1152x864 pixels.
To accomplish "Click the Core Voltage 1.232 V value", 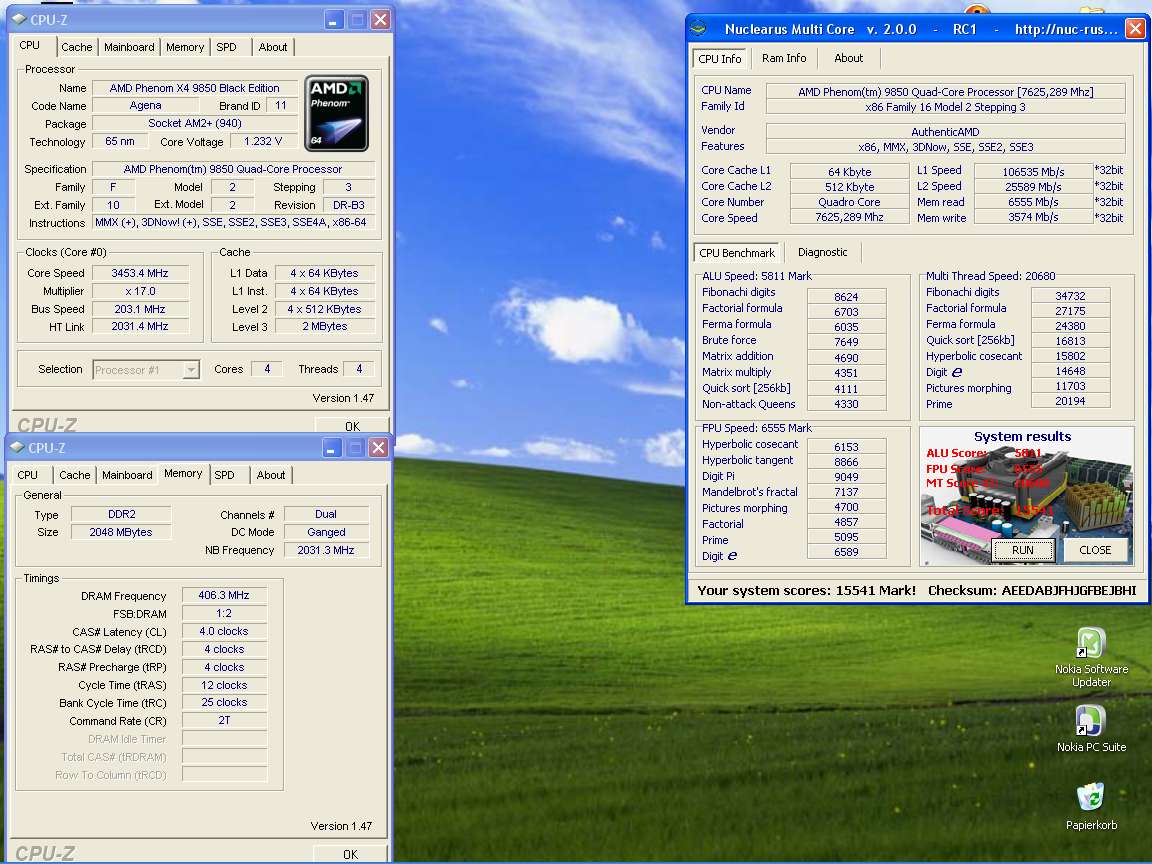I will pos(263,141).
